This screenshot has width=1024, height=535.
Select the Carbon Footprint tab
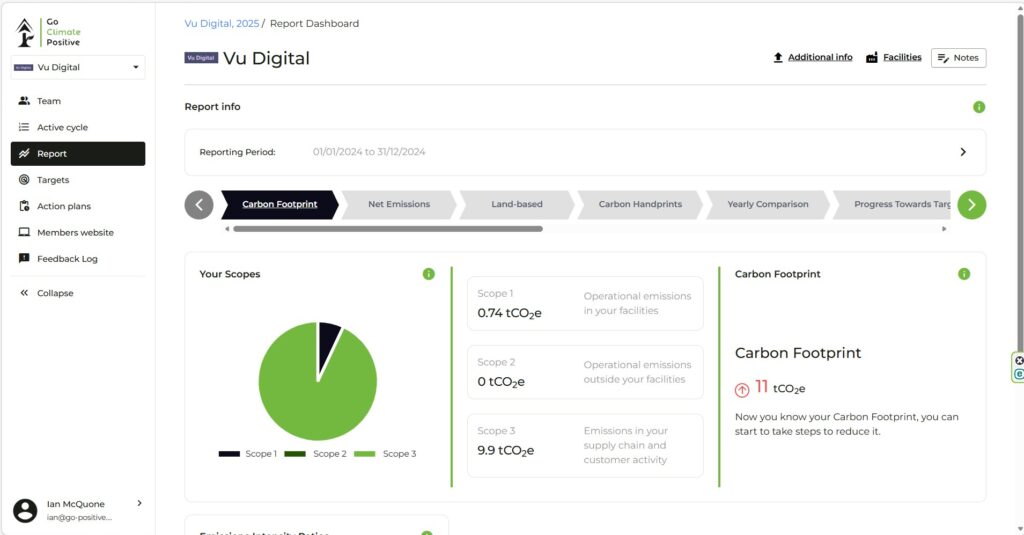(280, 204)
